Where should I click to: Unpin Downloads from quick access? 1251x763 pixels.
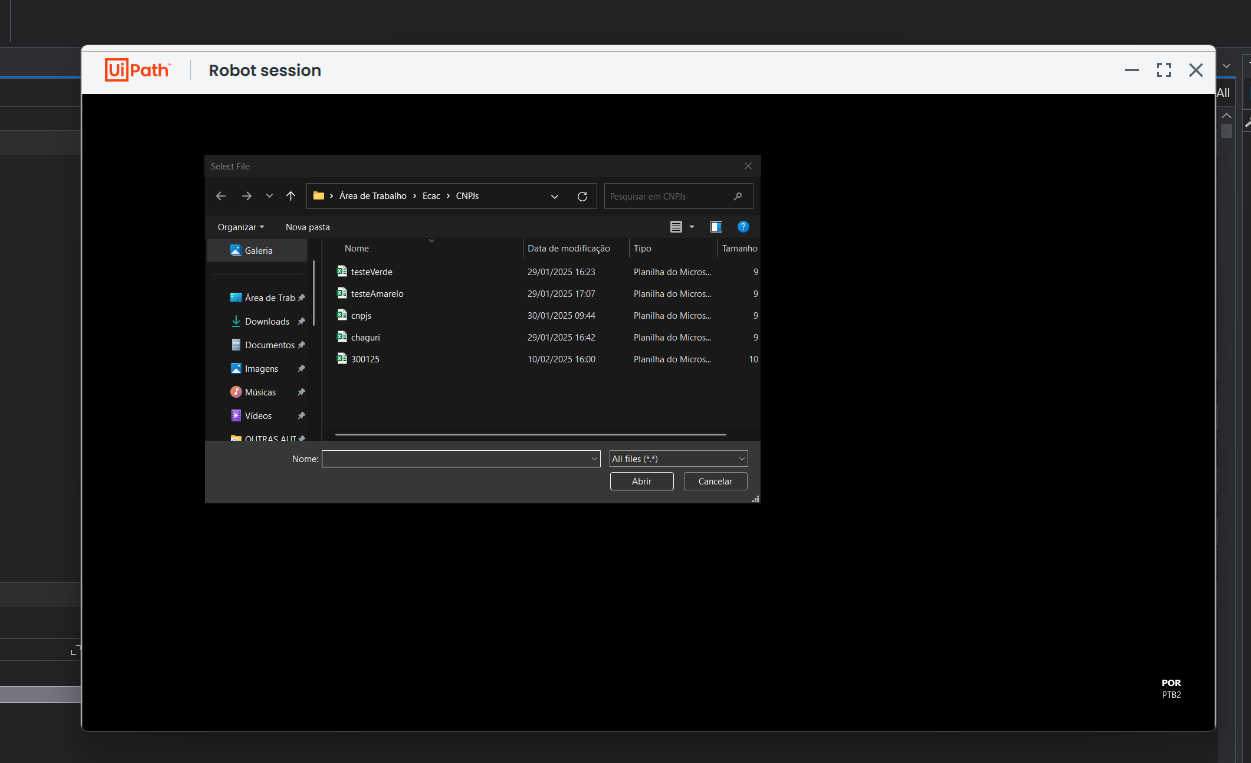coord(301,321)
